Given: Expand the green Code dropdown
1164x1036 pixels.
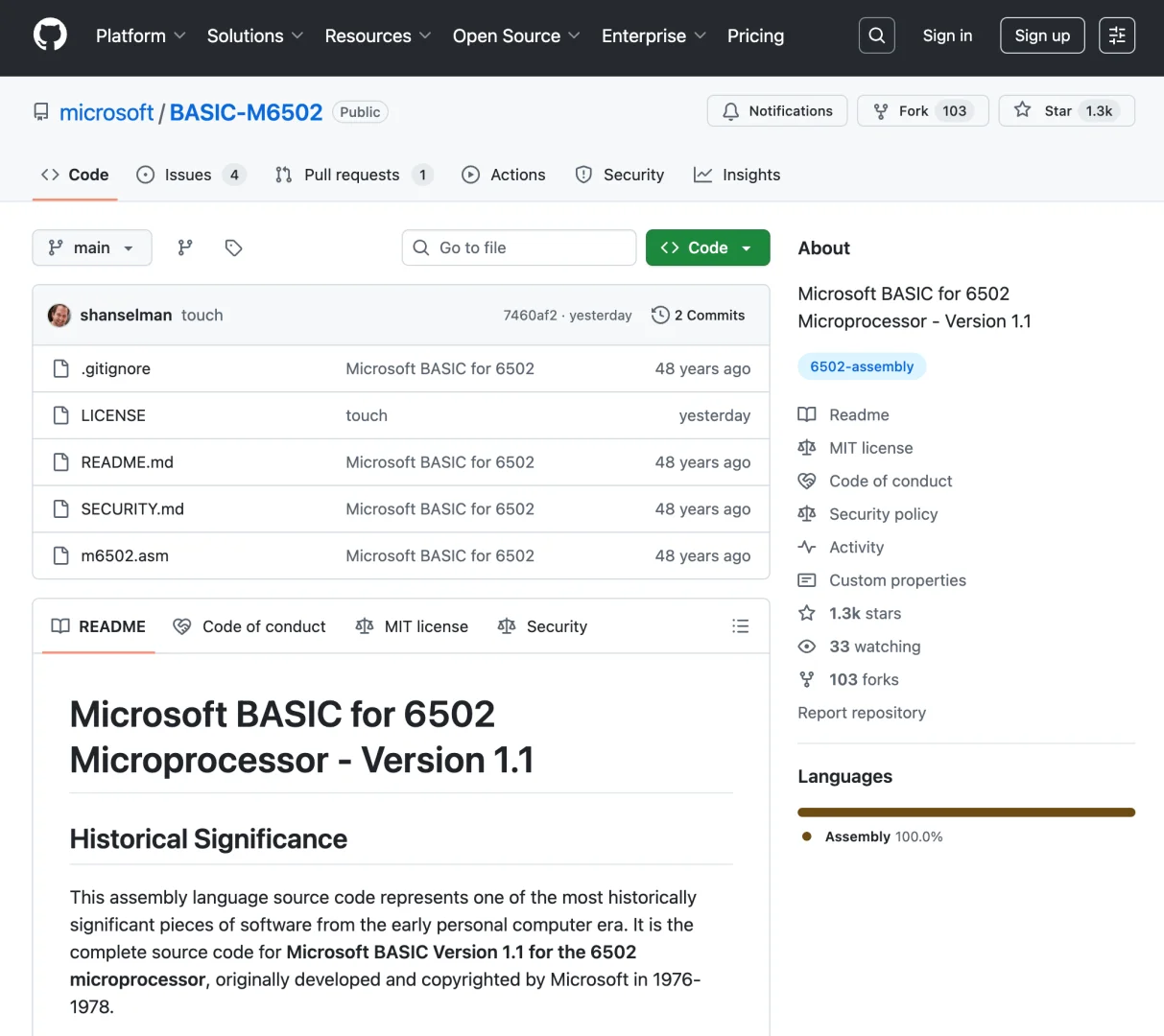Looking at the screenshot, I should [707, 247].
